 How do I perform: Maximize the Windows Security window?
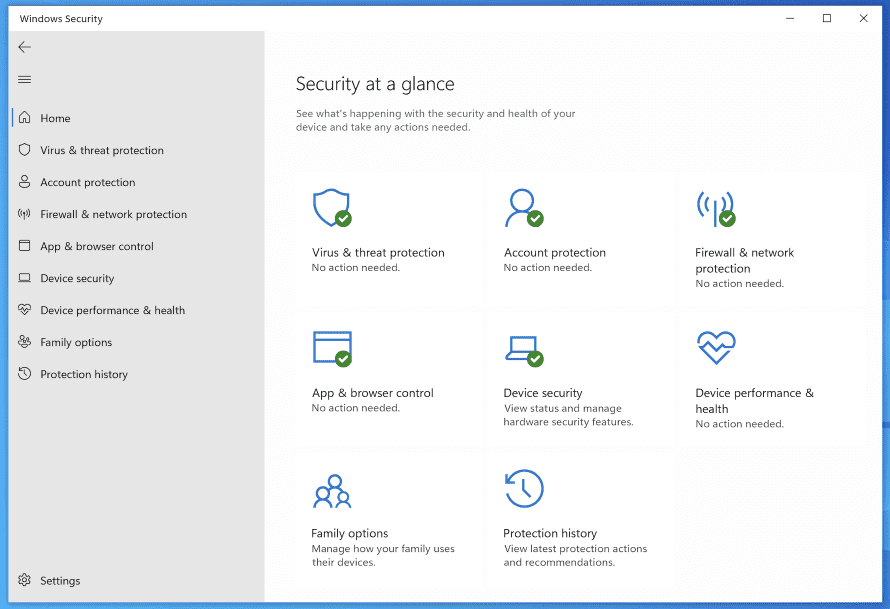[827, 18]
